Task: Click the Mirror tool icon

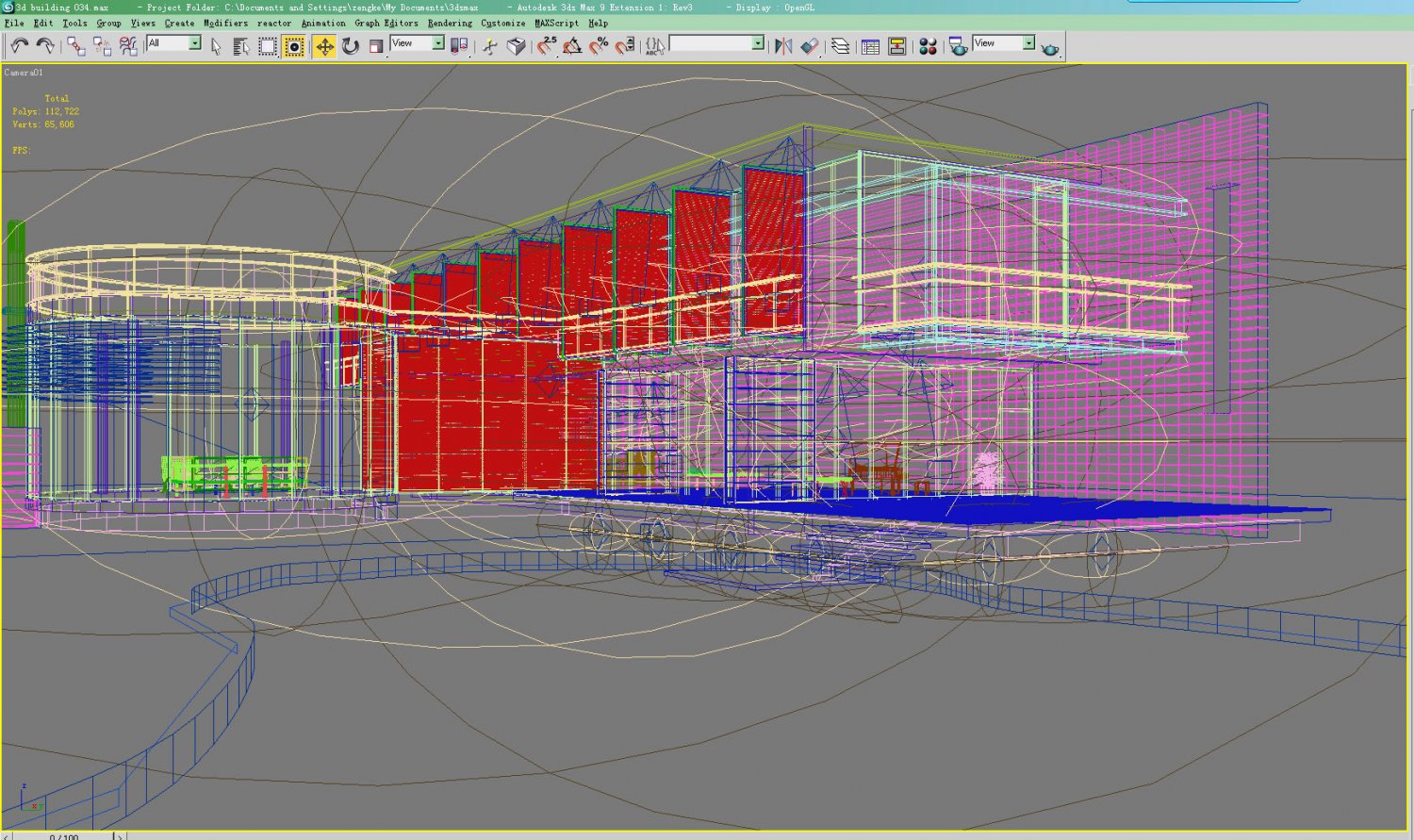Action: (x=782, y=44)
